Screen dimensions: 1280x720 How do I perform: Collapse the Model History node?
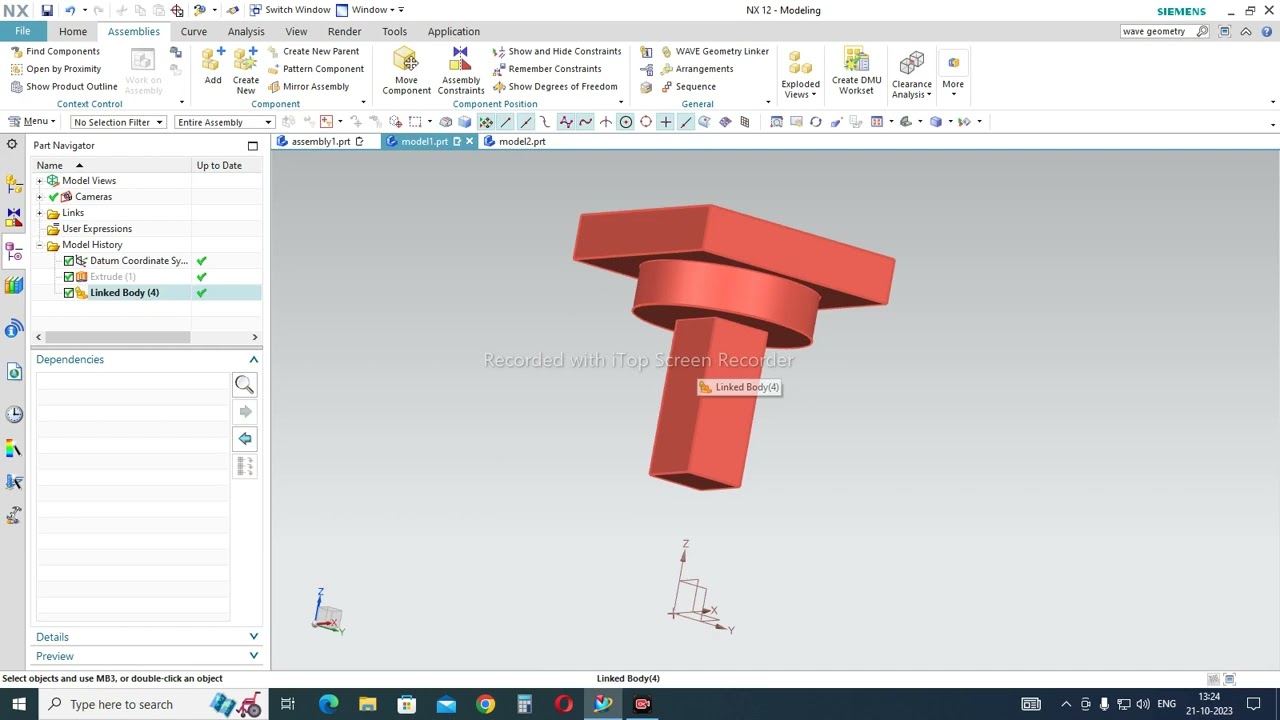40,245
